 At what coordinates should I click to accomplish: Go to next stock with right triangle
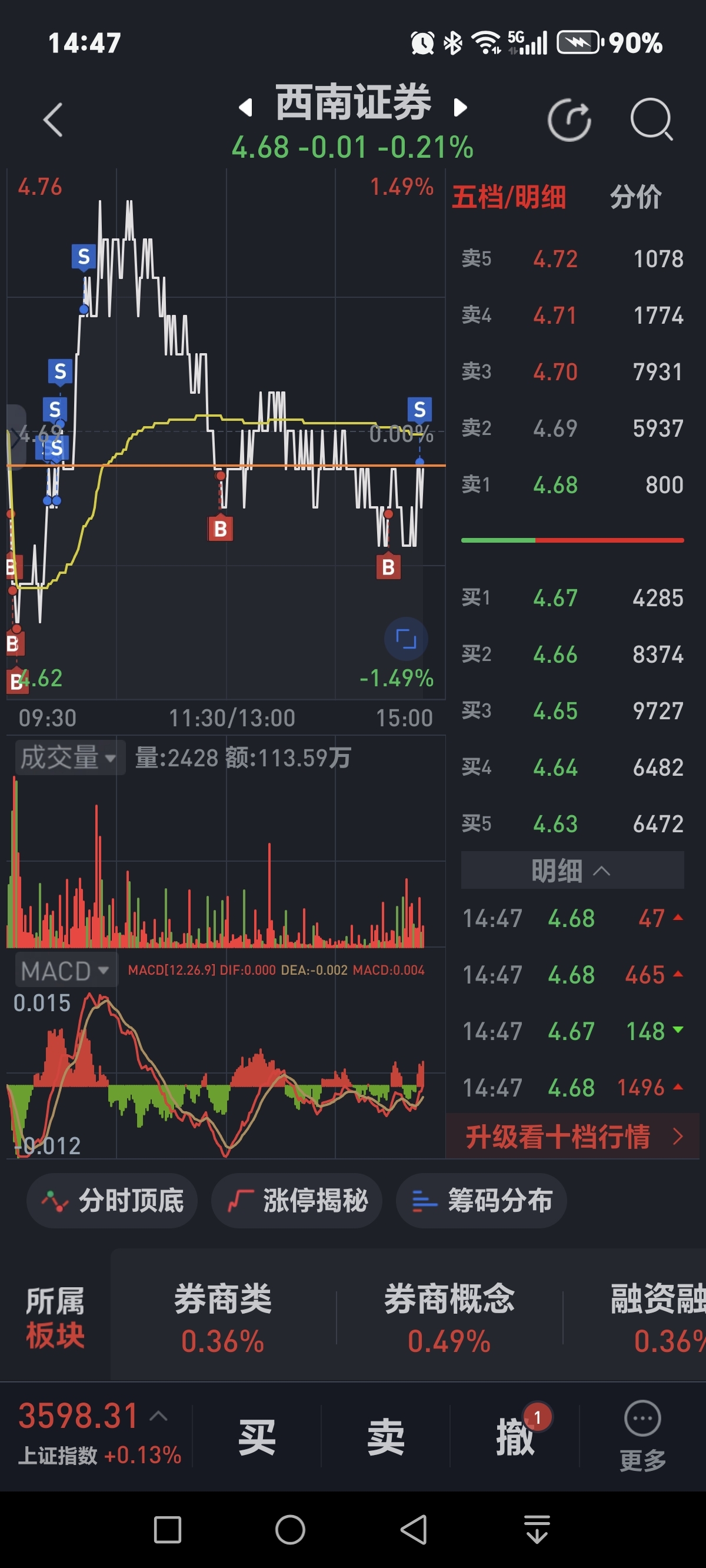coord(461,108)
